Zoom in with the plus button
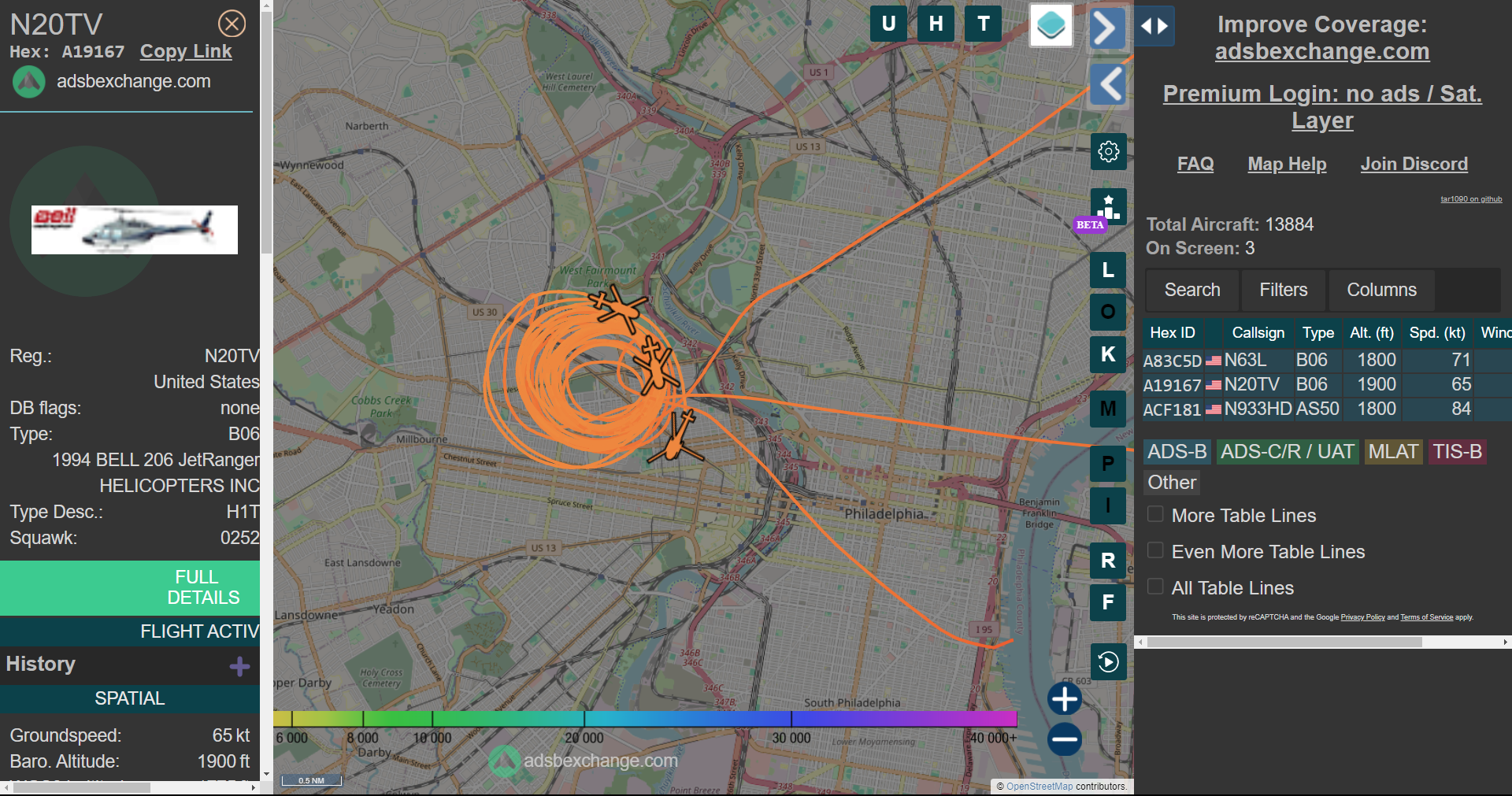This screenshot has height=796, width=1512. (1065, 698)
